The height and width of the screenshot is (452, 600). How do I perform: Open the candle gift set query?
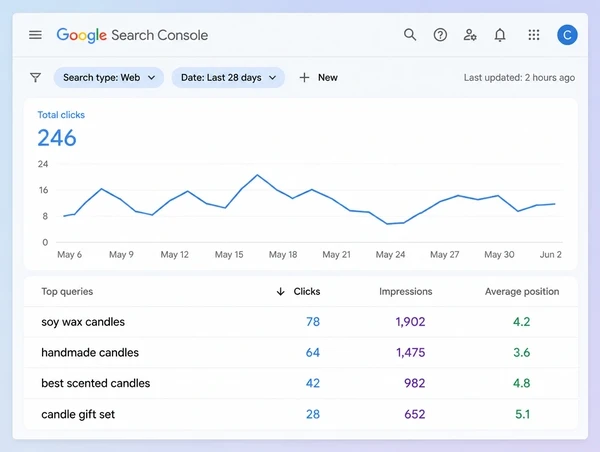pyautogui.click(x=78, y=414)
